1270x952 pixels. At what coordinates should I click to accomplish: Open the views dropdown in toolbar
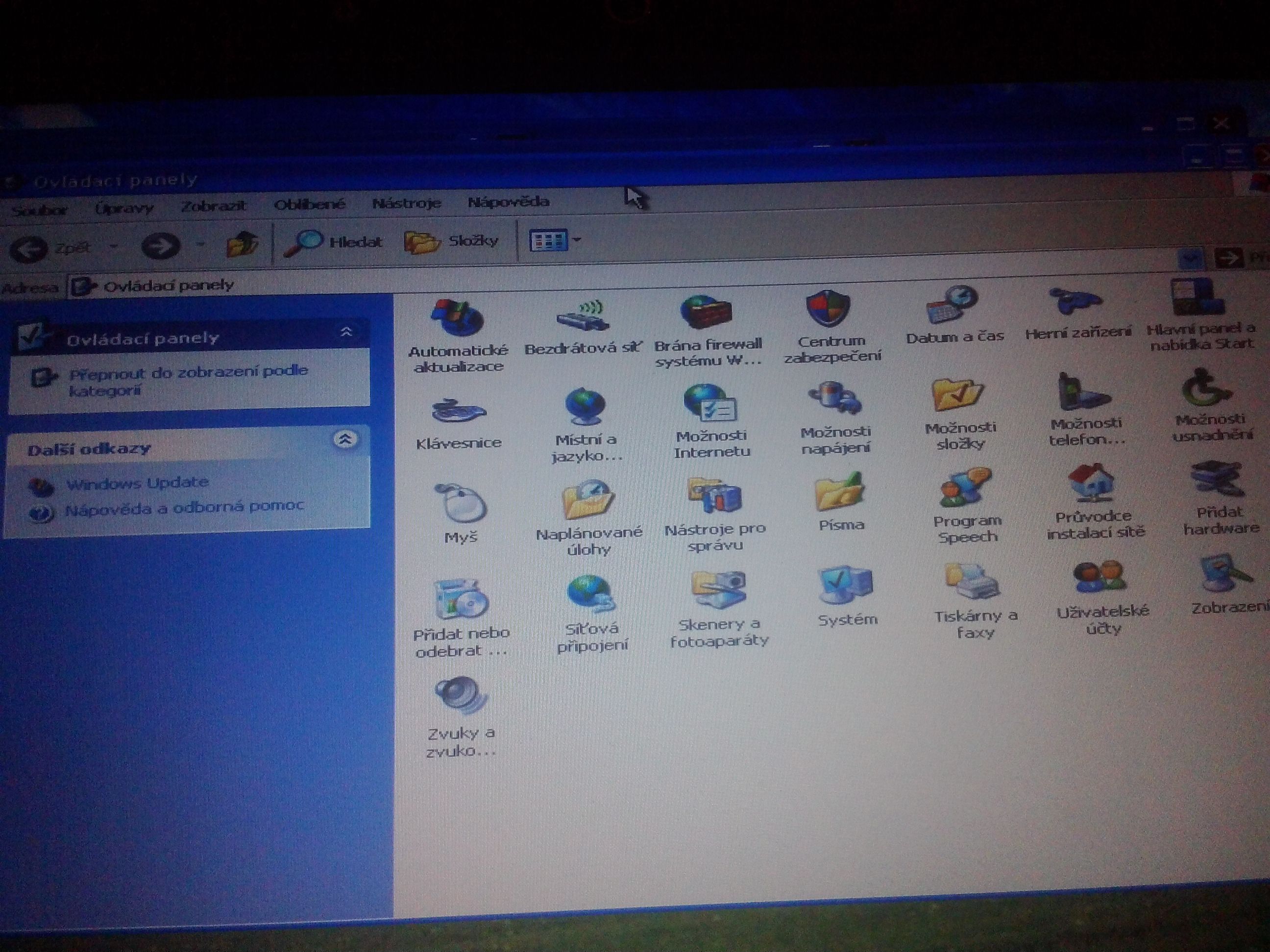[x=576, y=240]
